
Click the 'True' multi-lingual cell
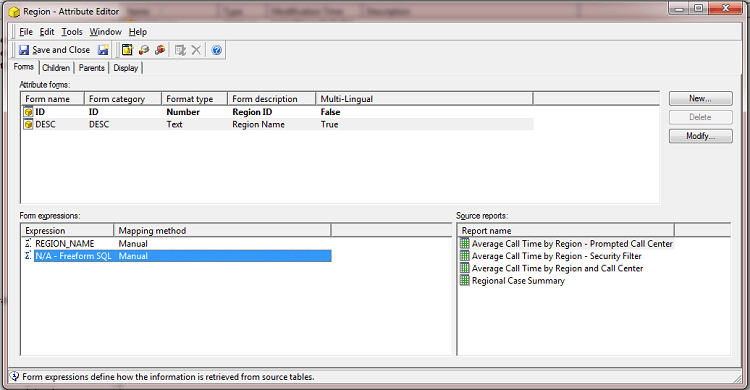tap(329, 124)
